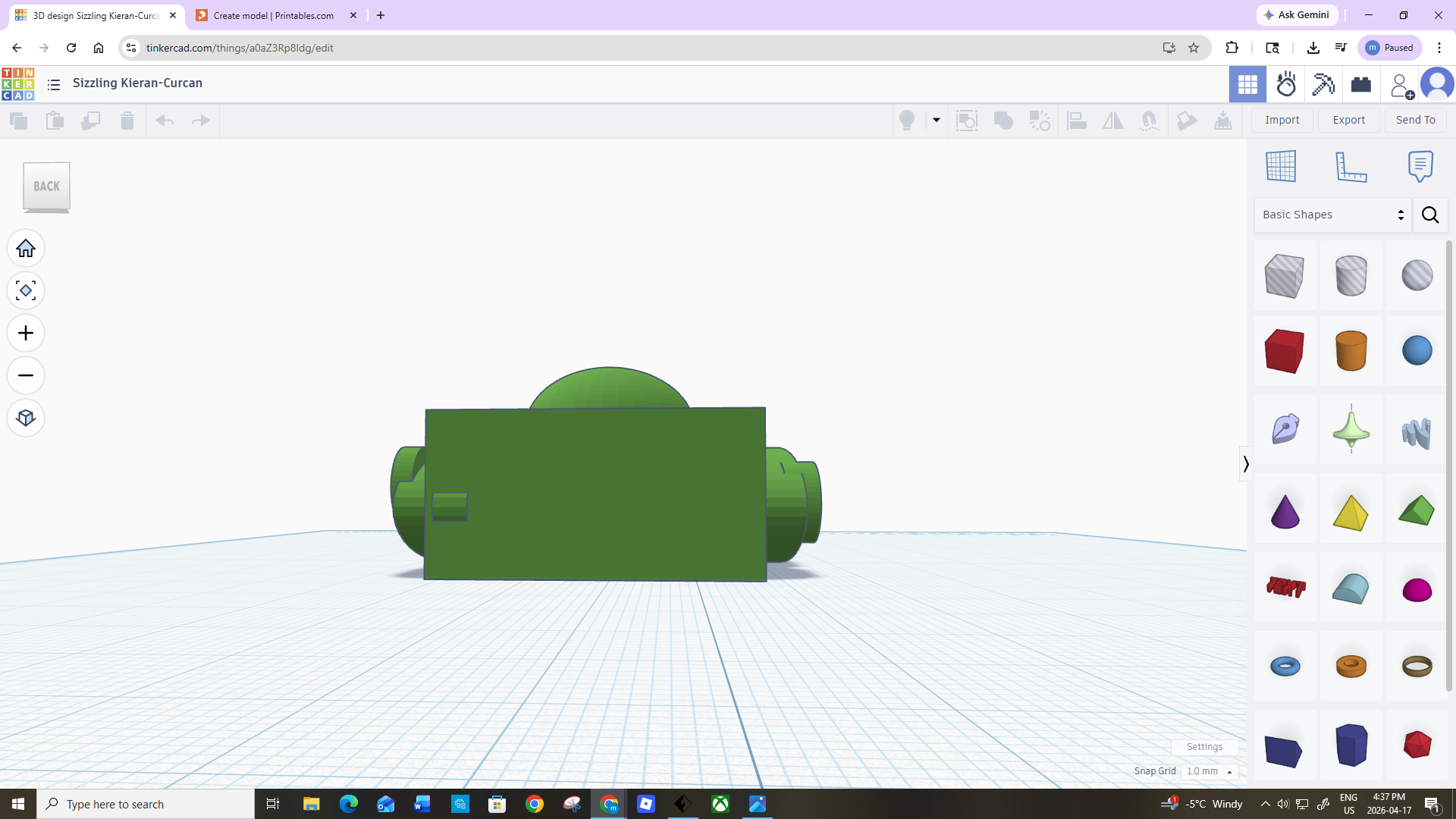Switch to orthographic view cube icon
Image resolution: width=1456 pixels, height=819 pixels.
26,419
